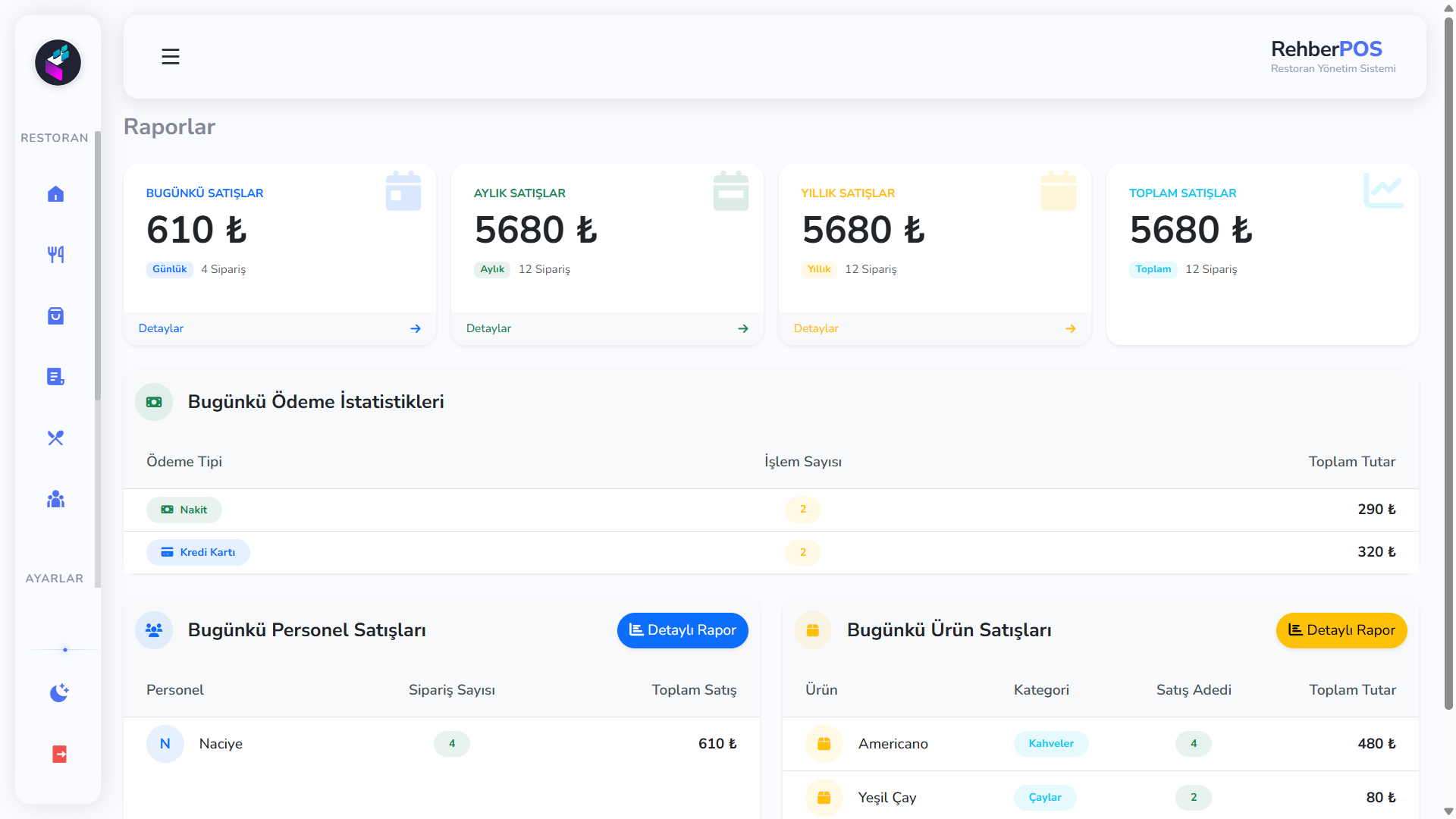The width and height of the screenshot is (1456, 819).
Task: Click the crossed utensils sidebar icon
Action: [55, 438]
